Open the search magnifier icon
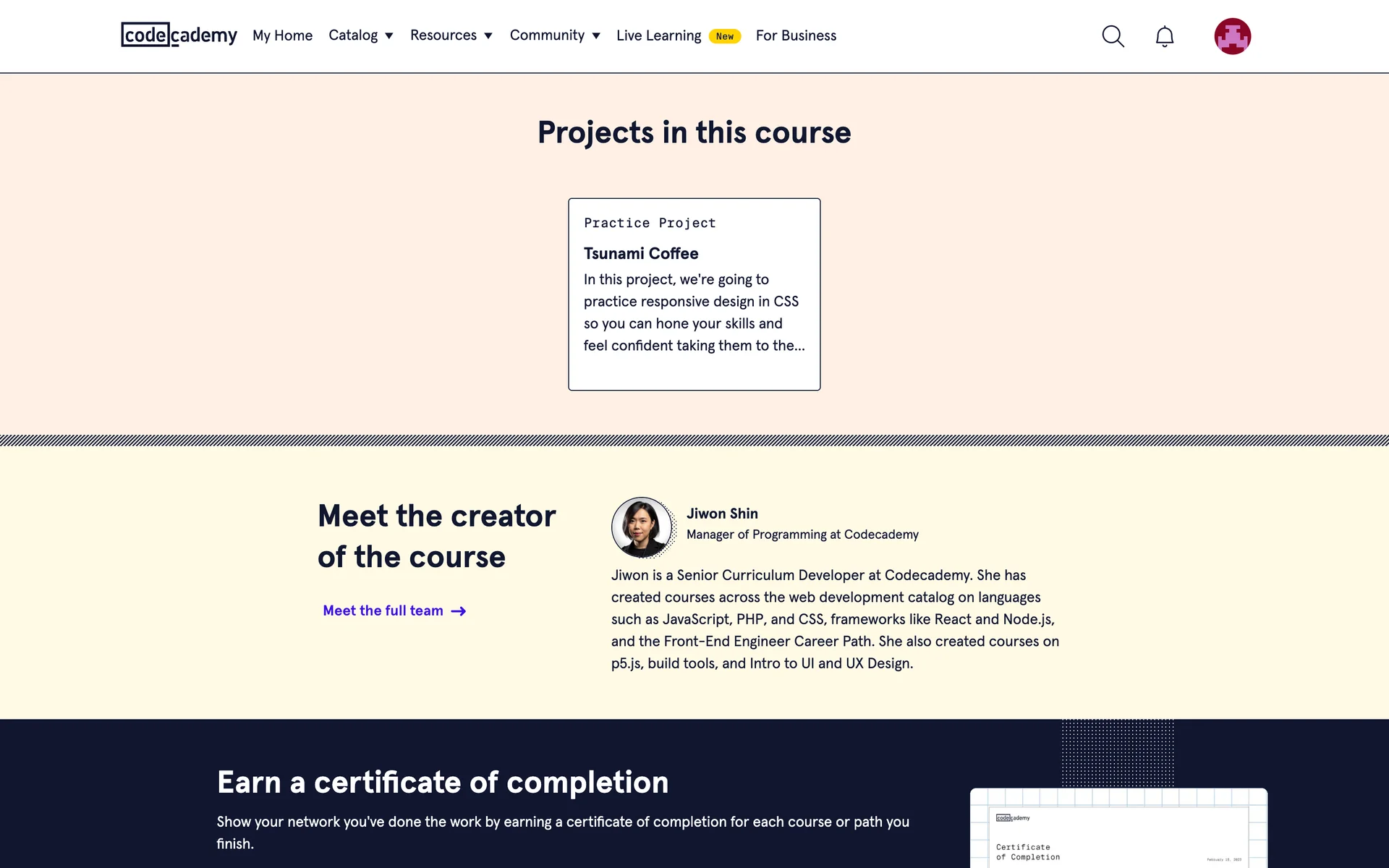 click(1113, 36)
